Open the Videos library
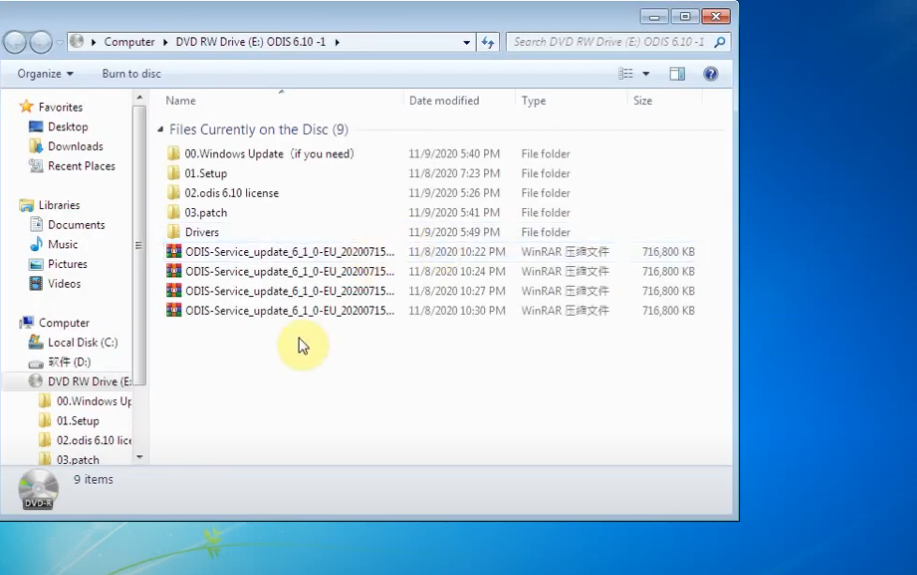This screenshot has width=917, height=575. coord(64,284)
